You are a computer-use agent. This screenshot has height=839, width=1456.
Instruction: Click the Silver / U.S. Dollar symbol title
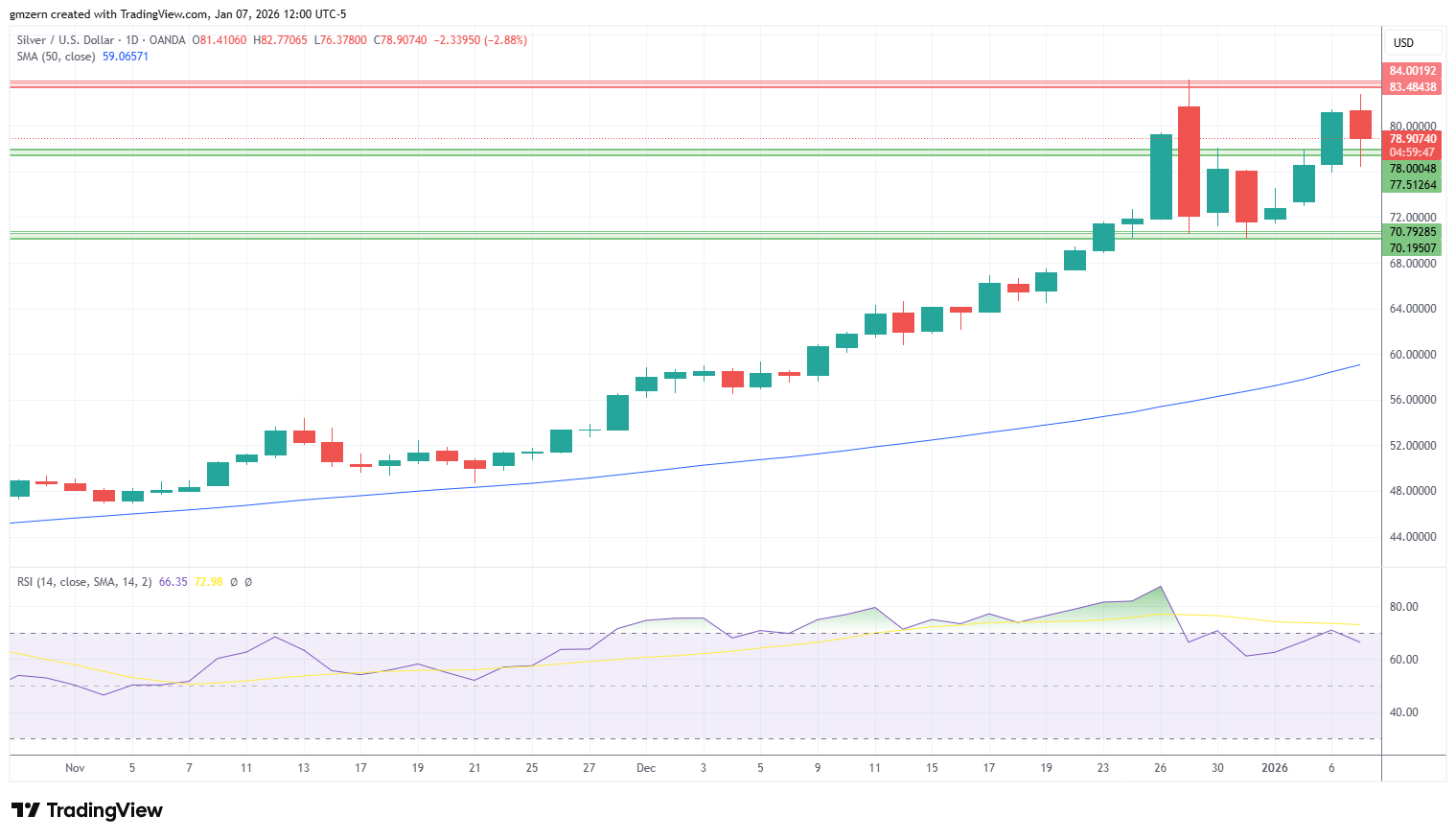point(65,40)
